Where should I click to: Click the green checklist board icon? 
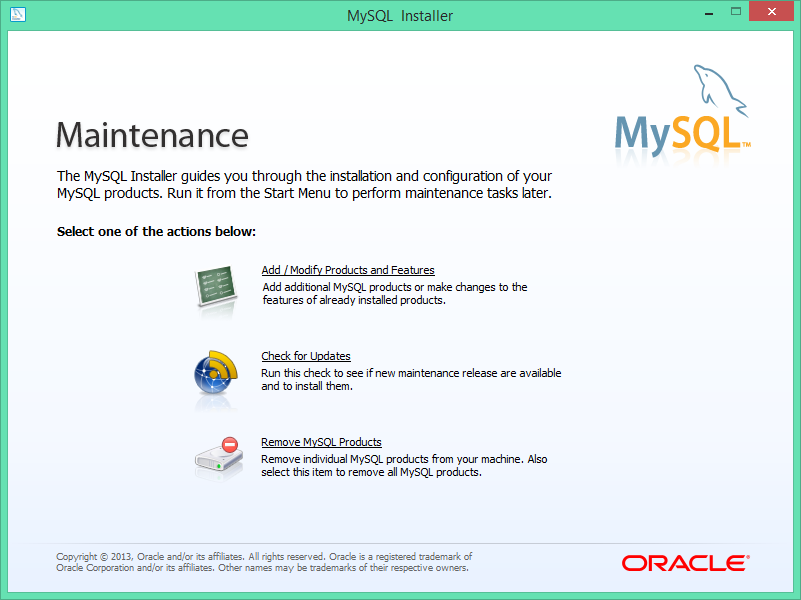216,285
